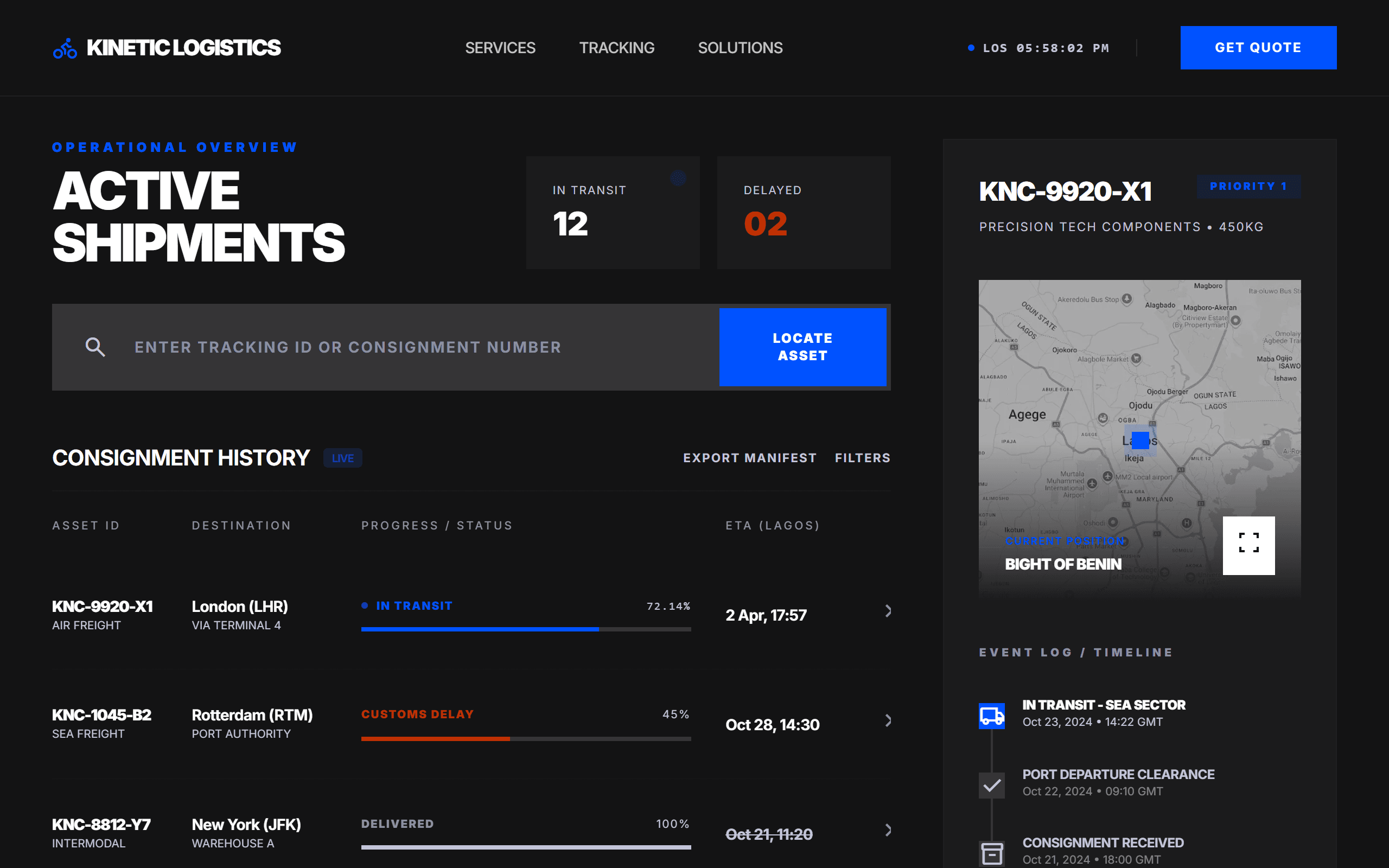Click the KNC-1045-B2 asset ID
The image size is (1389, 868).
101,714
